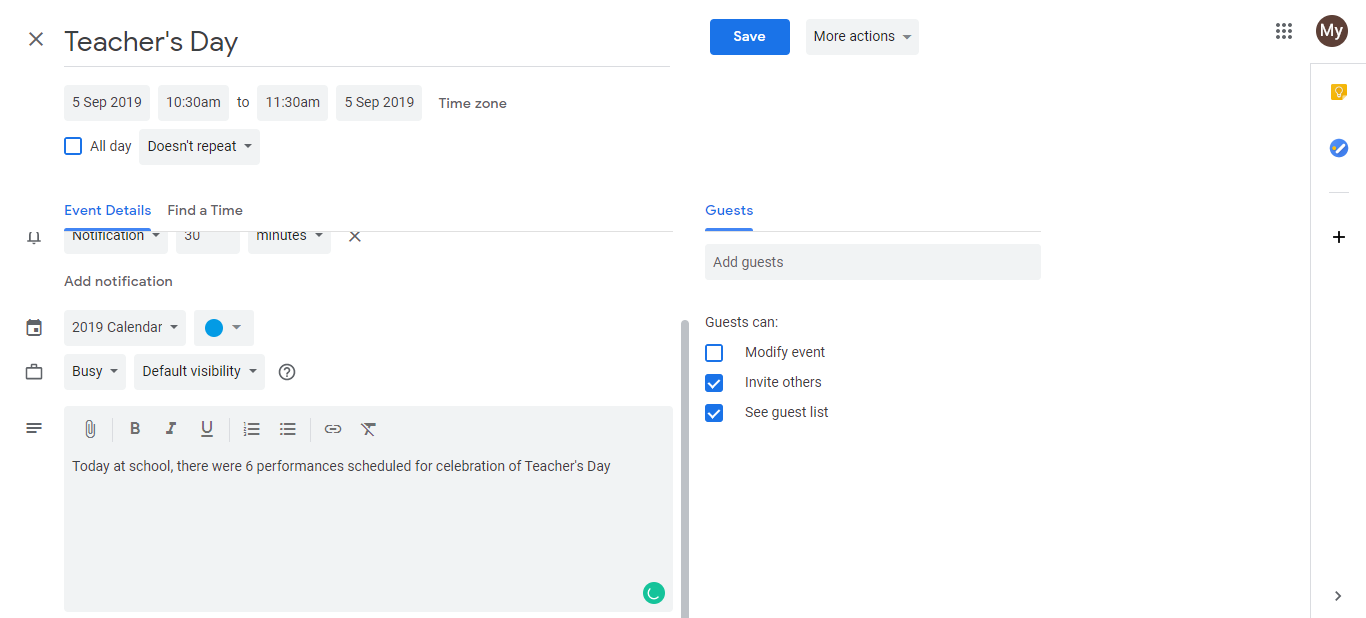Open the Default visibility dropdown
Image resolution: width=1366 pixels, height=618 pixels.
(x=200, y=372)
